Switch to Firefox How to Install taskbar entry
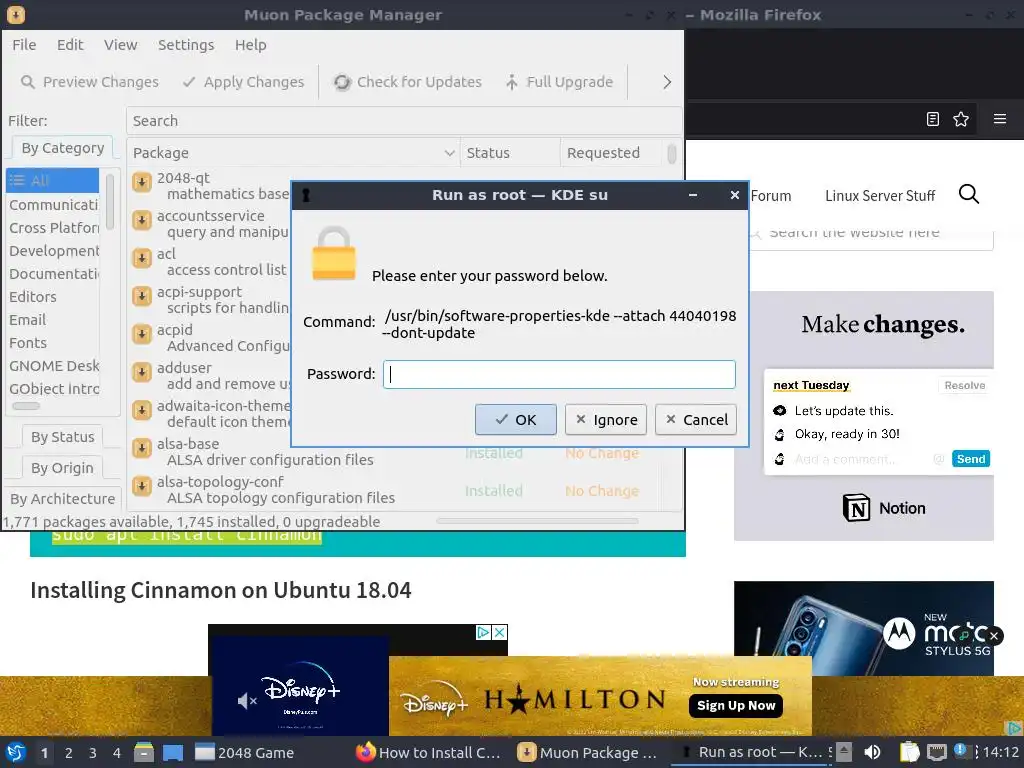The width and height of the screenshot is (1024, 768). (x=428, y=752)
